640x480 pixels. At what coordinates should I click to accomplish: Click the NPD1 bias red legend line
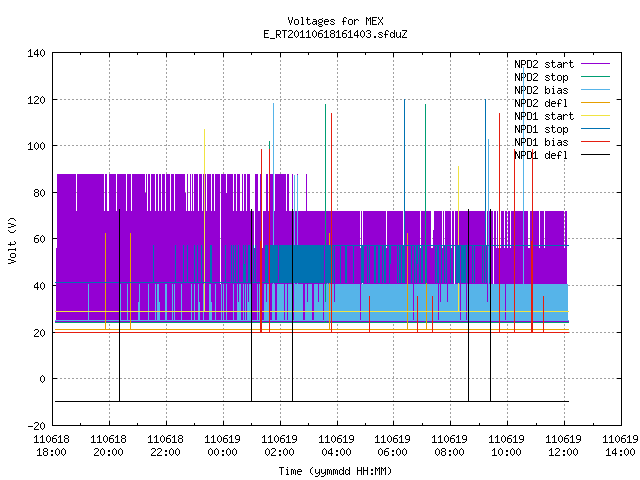[x=595, y=142]
